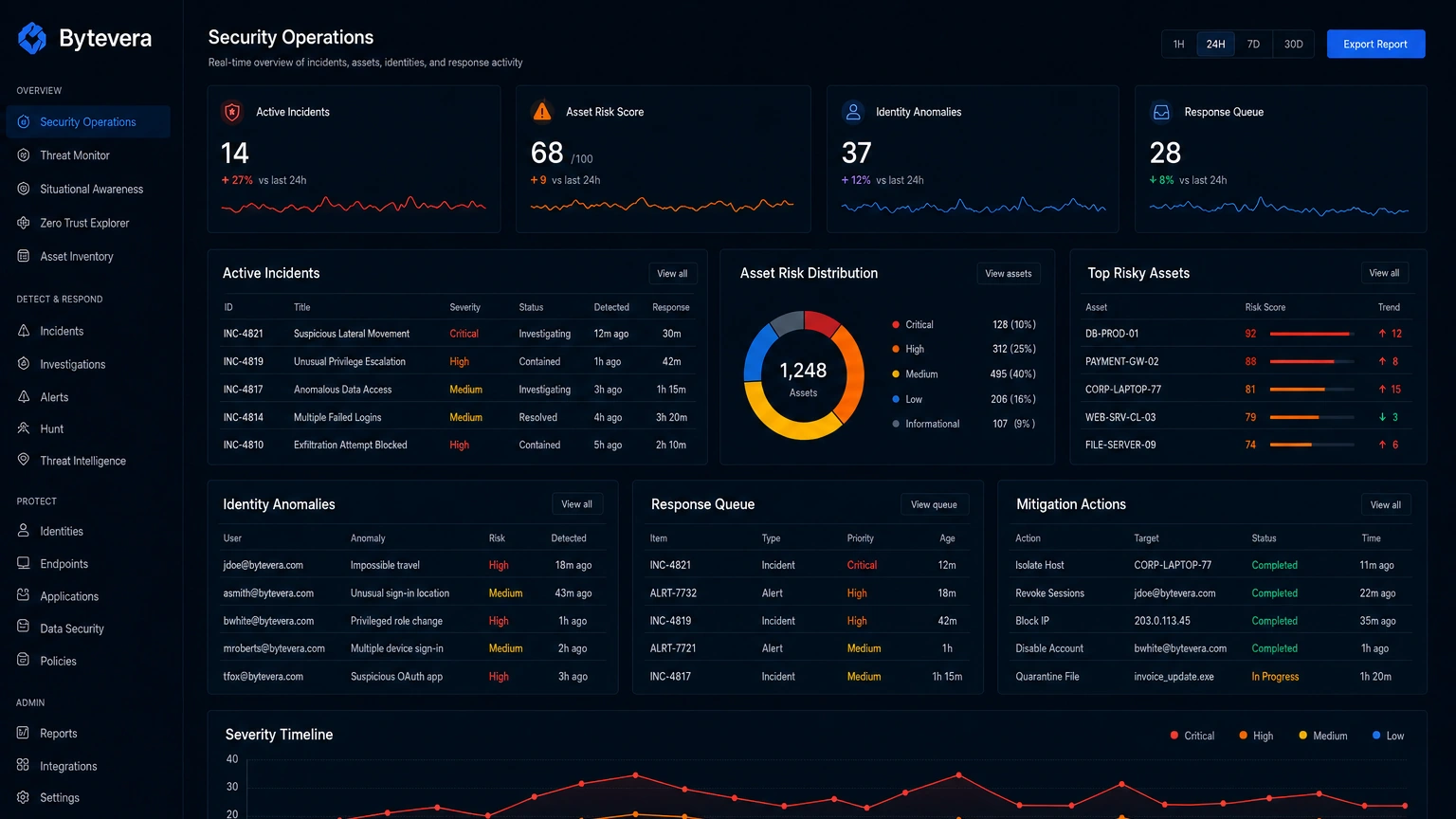Click the donut chart showing 1,248 assets

pyautogui.click(x=804, y=374)
